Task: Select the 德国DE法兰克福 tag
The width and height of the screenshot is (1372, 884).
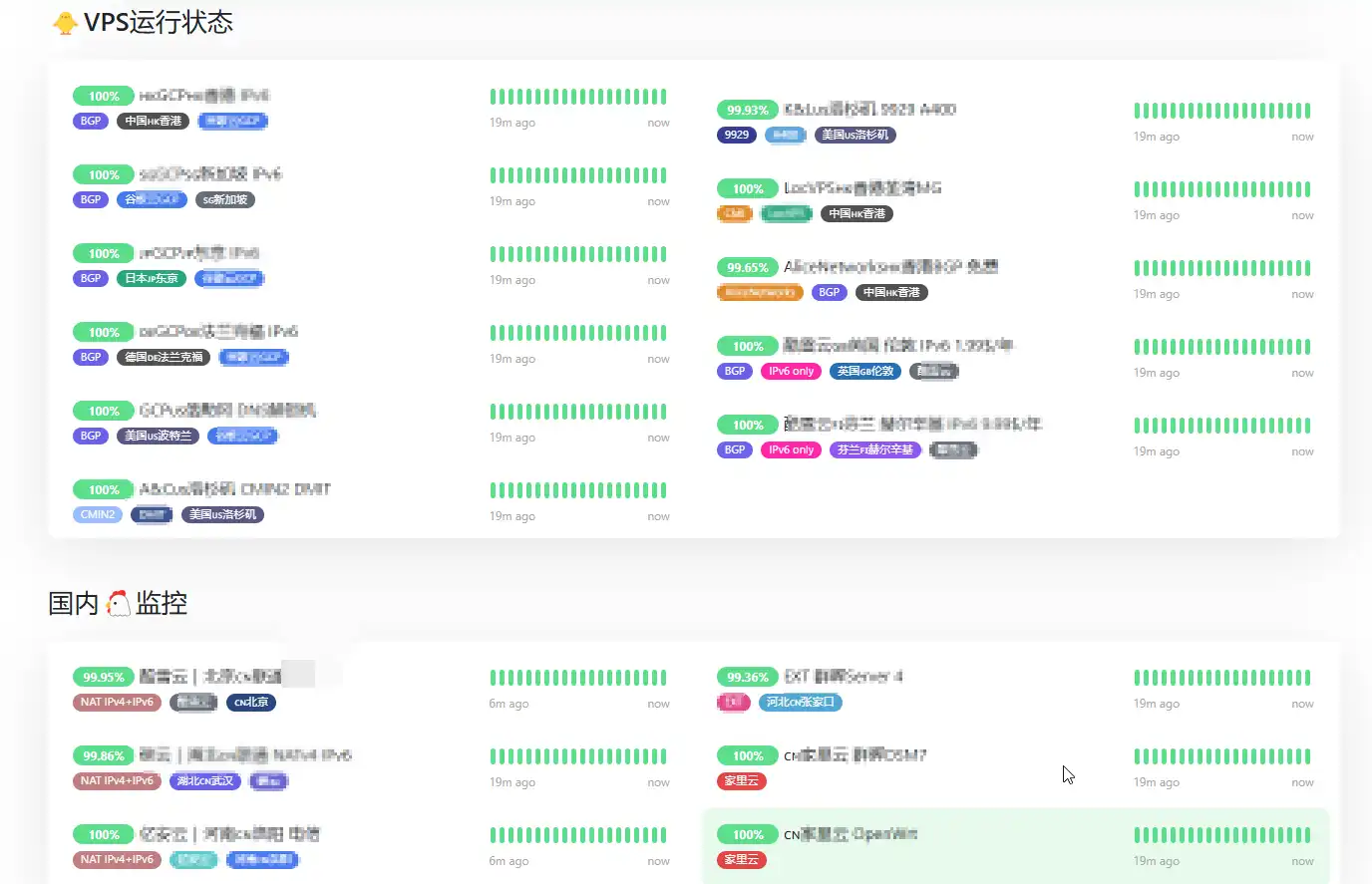Action: point(164,357)
